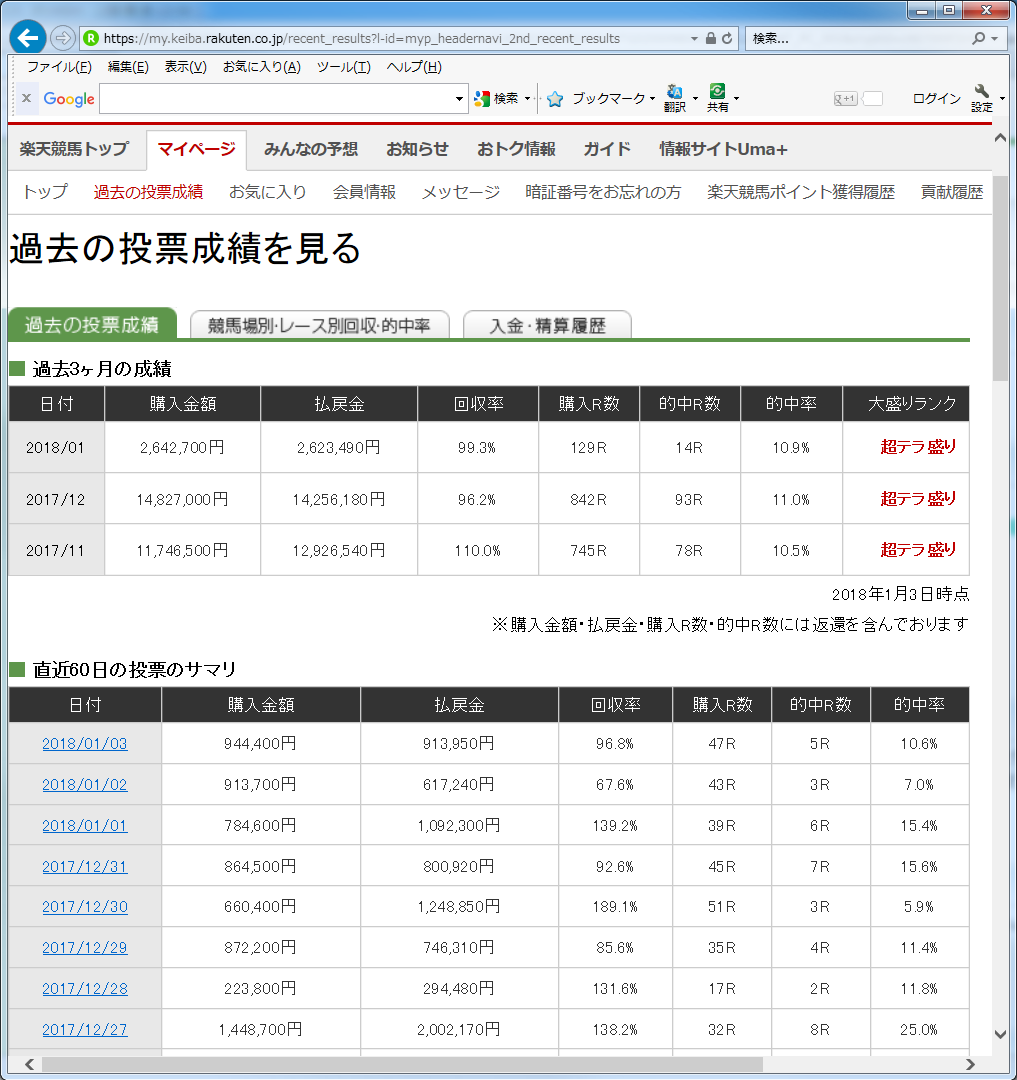Open the ガイド tab

pos(607,149)
